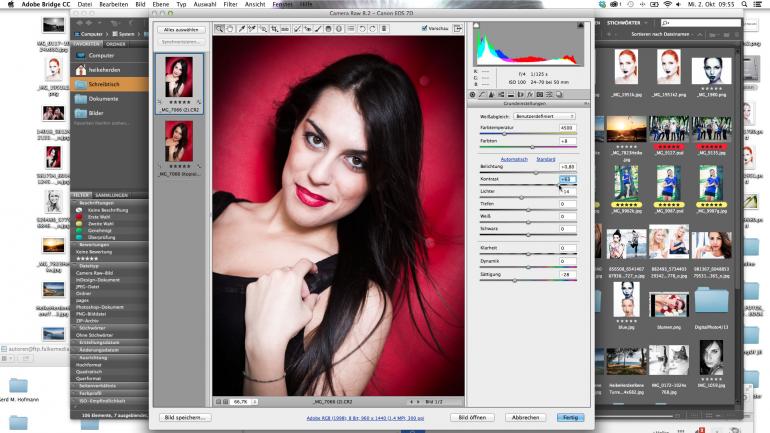Choose the Color Sampler tool

coord(252,29)
